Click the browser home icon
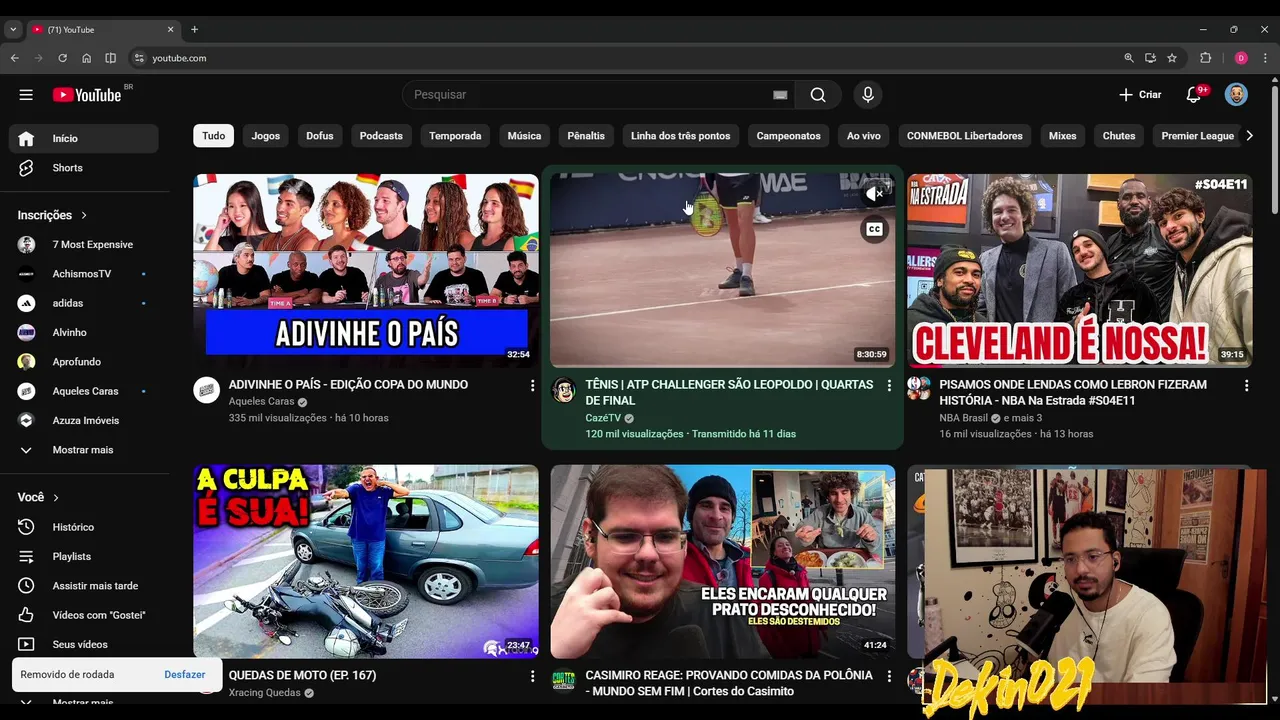 click(x=86, y=58)
